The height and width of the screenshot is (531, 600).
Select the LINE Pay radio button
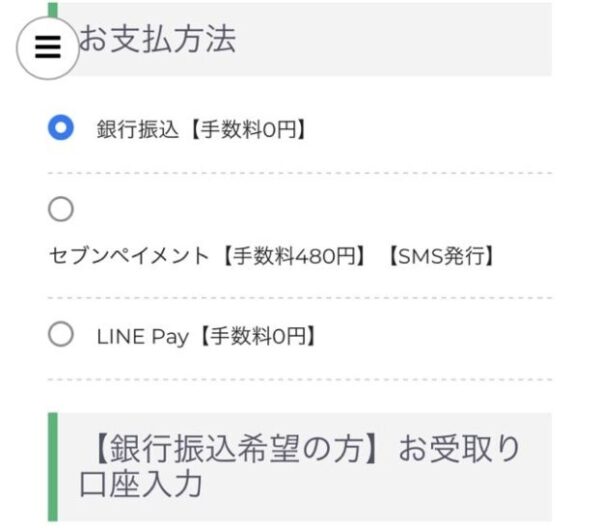61,334
